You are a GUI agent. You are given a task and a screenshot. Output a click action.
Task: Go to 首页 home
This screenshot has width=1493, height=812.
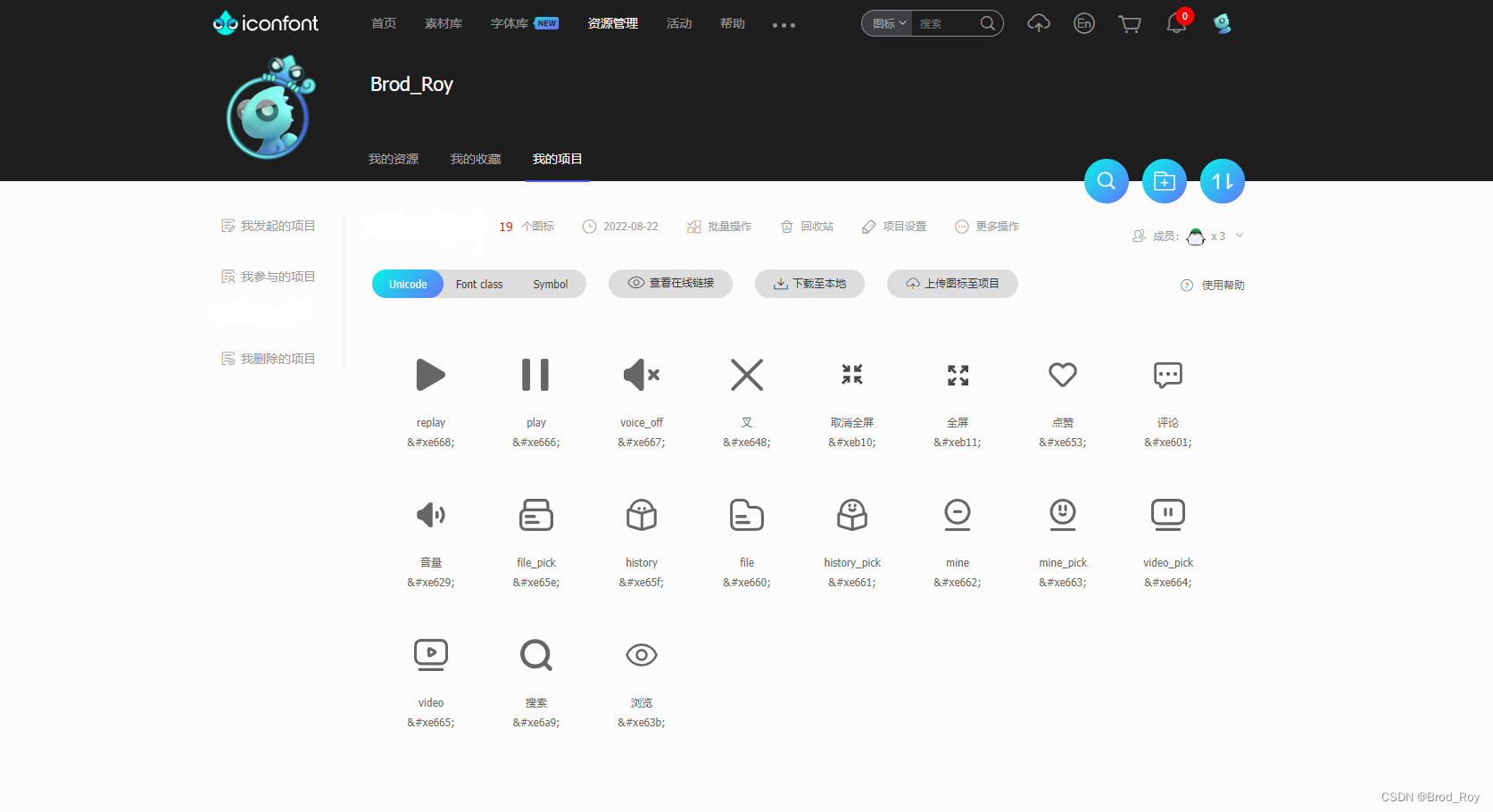384,23
